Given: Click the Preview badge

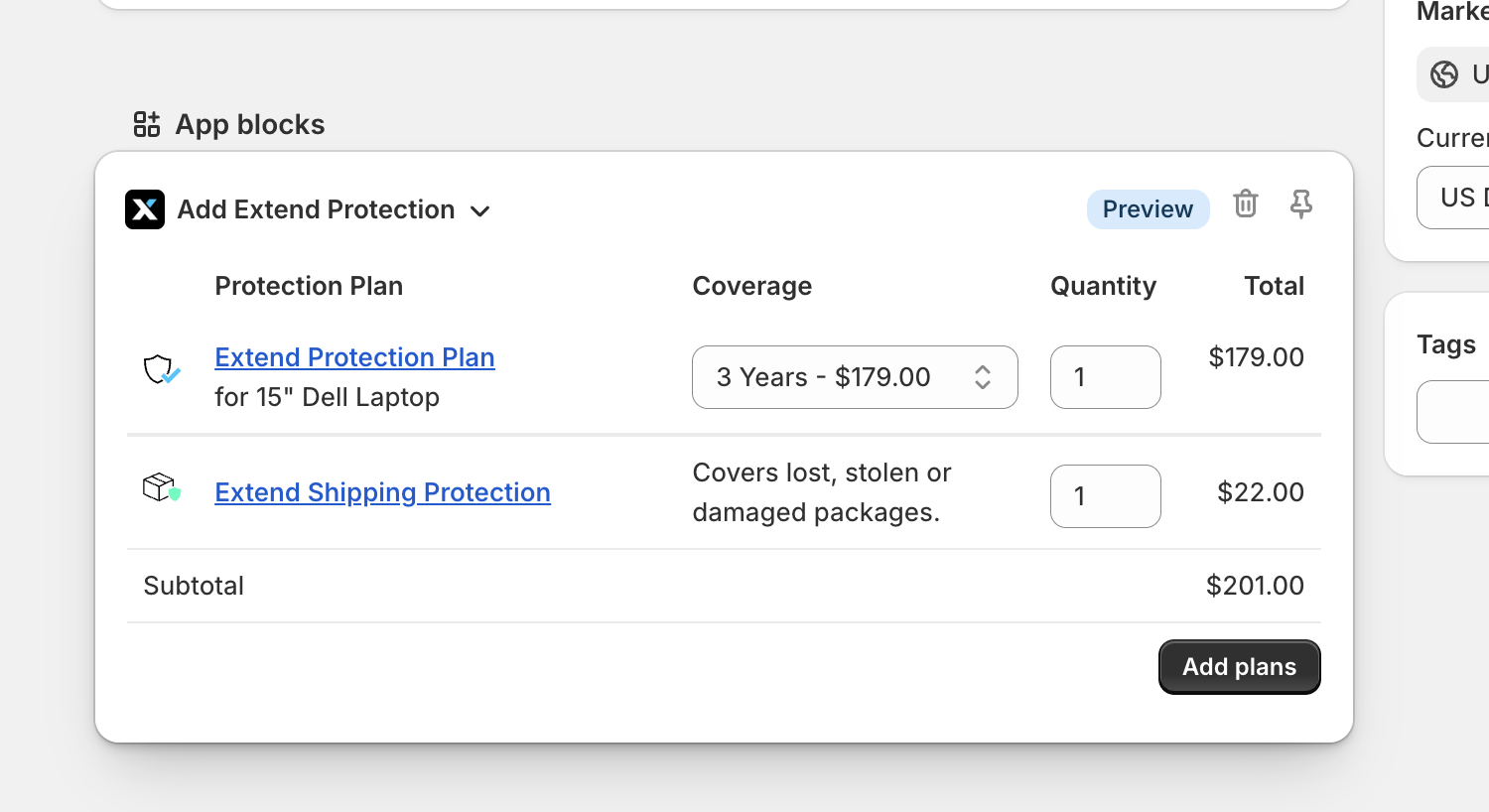Looking at the screenshot, I should coord(1148,209).
